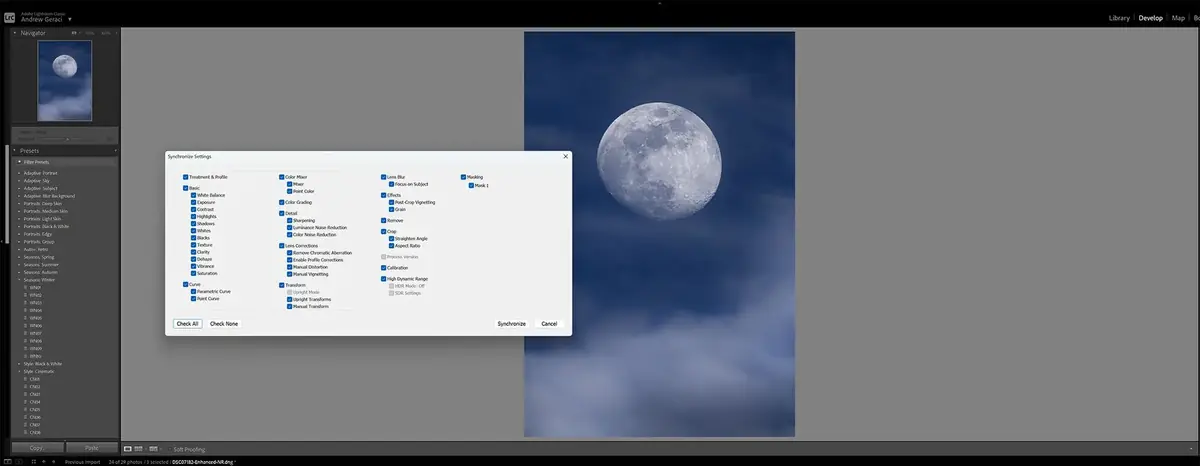Collapse the Navigator panel
The width and height of the screenshot is (1200, 466).
tap(15, 33)
